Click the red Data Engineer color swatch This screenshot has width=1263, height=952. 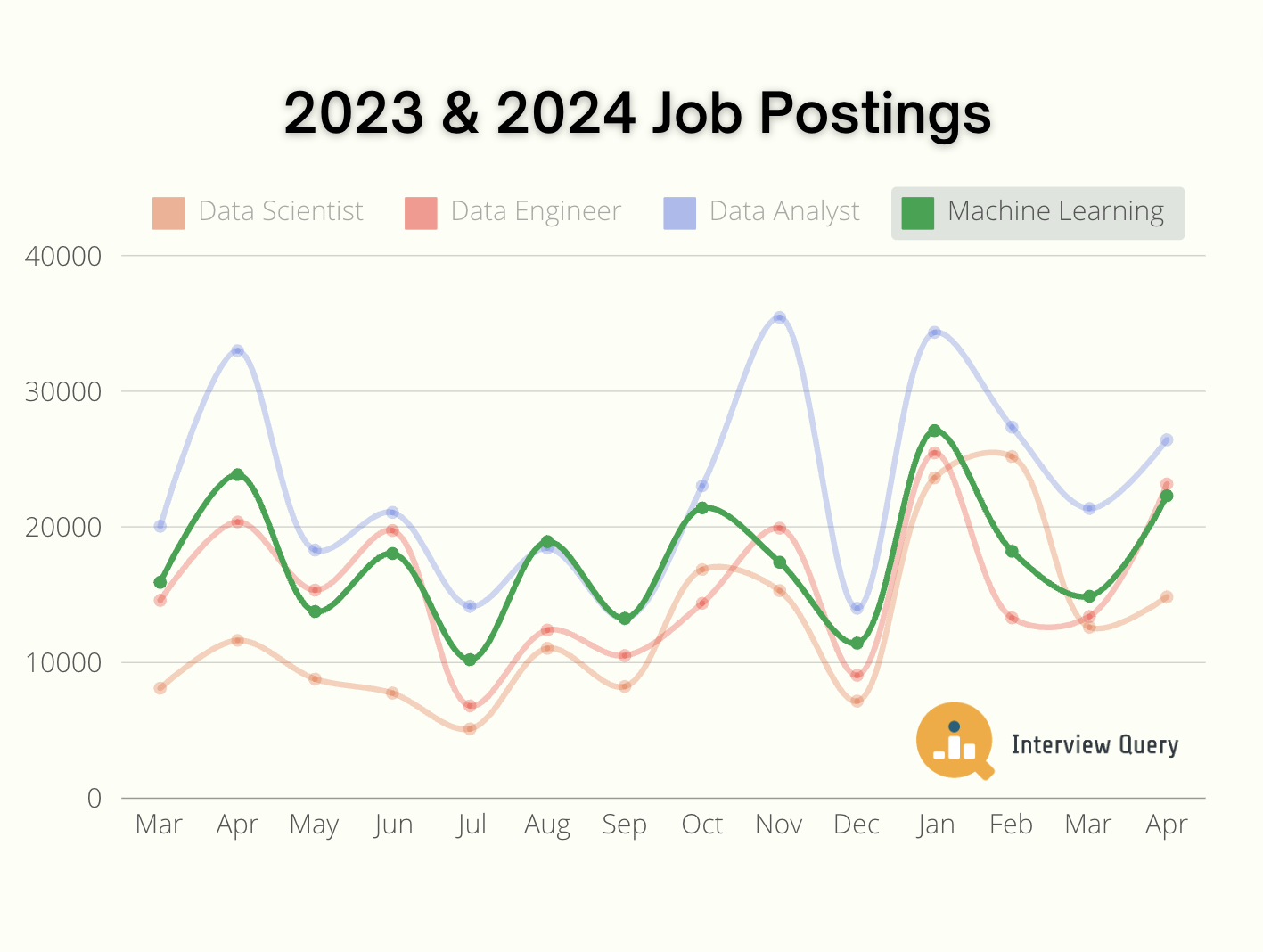pyautogui.click(x=421, y=213)
